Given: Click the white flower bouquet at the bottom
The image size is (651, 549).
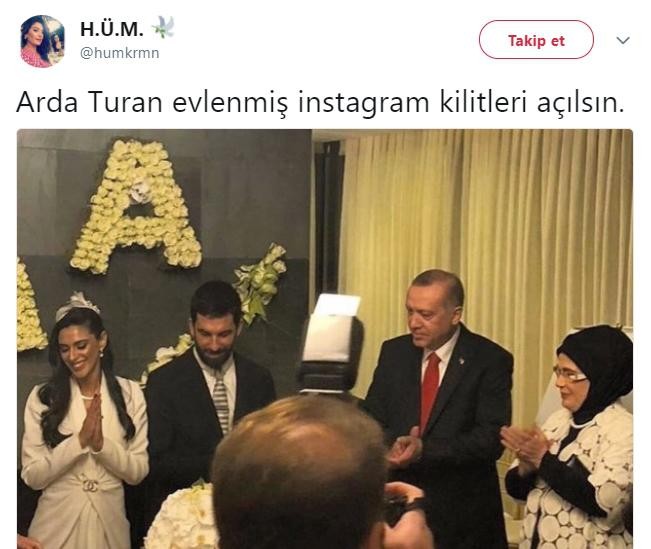Looking at the screenshot, I should (183, 517).
